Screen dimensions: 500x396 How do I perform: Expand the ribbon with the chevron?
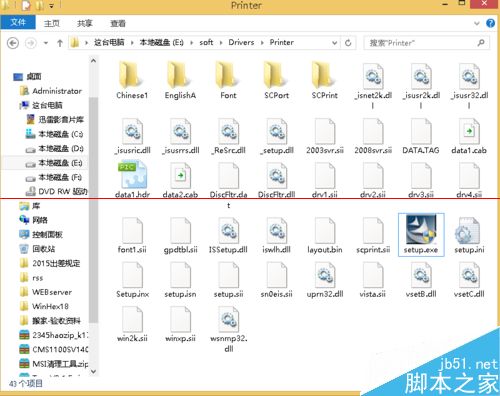coord(477,23)
